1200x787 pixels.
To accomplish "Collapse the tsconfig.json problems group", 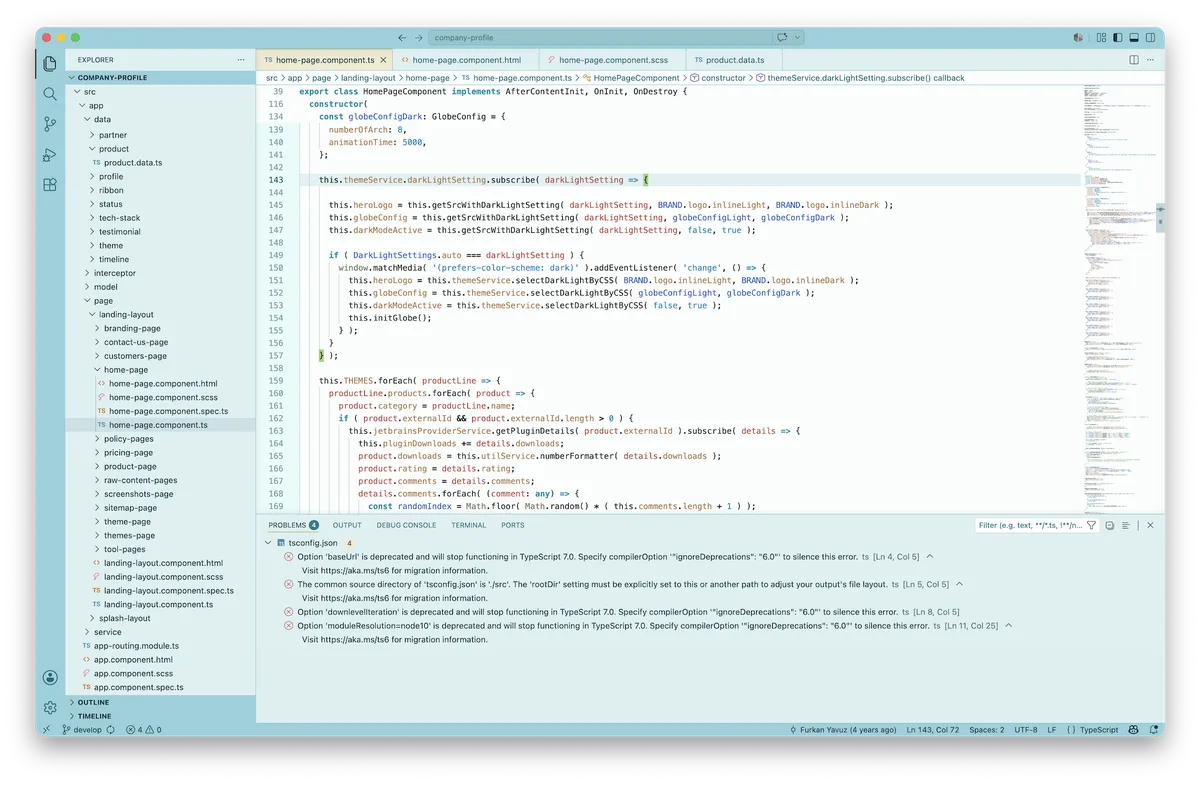I will pos(267,543).
